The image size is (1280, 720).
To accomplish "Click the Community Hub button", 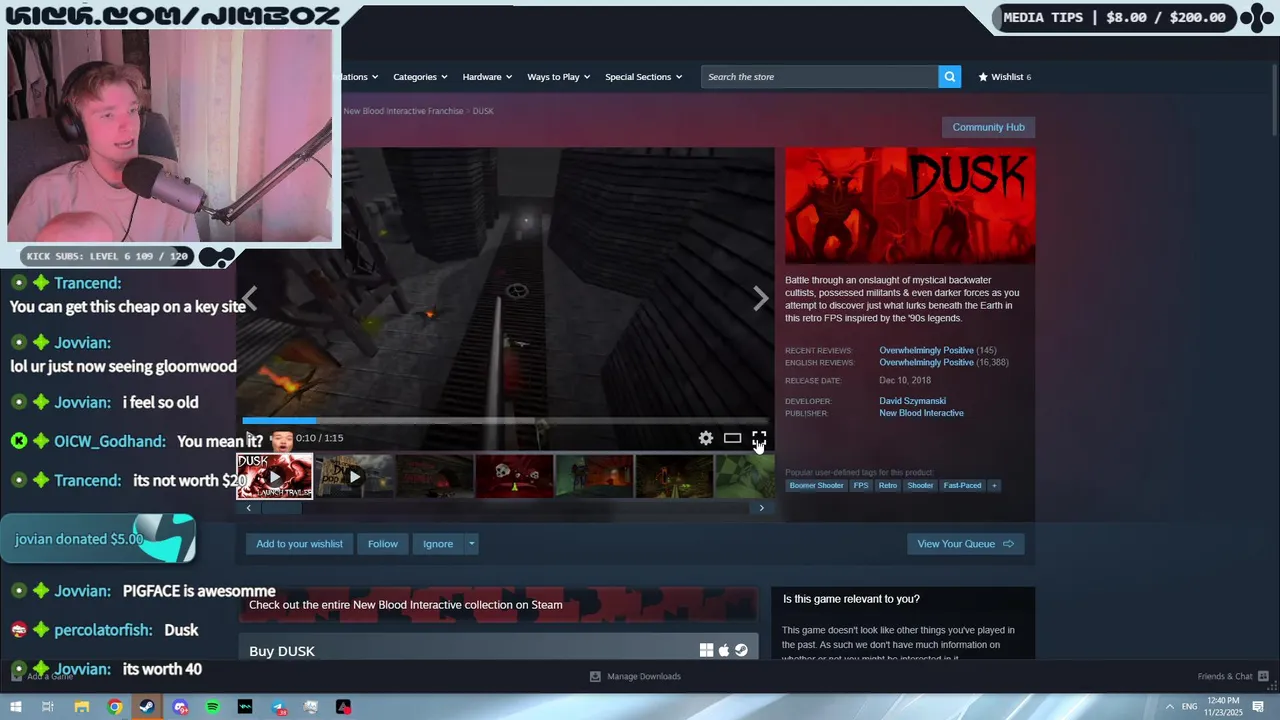I will 988,127.
